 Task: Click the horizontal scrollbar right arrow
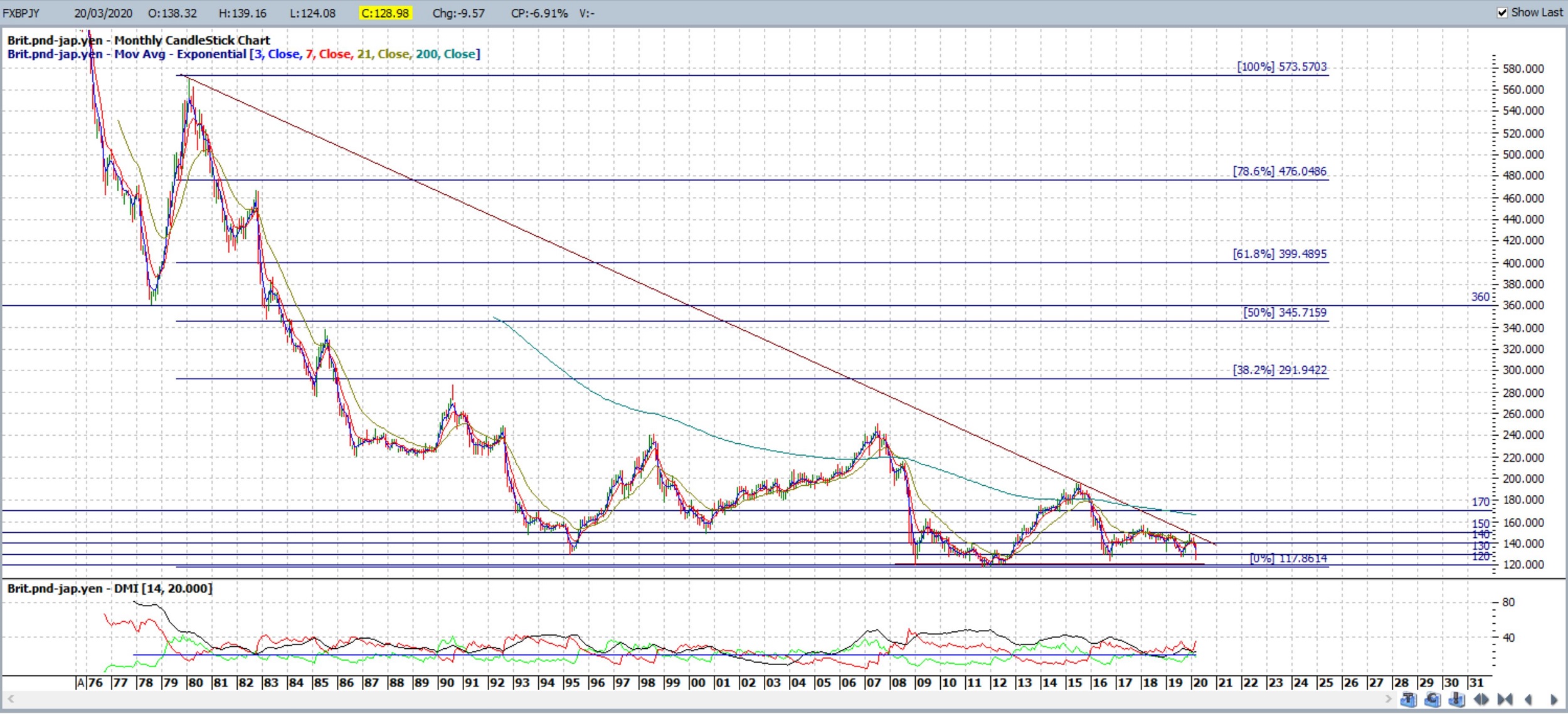(x=1389, y=699)
